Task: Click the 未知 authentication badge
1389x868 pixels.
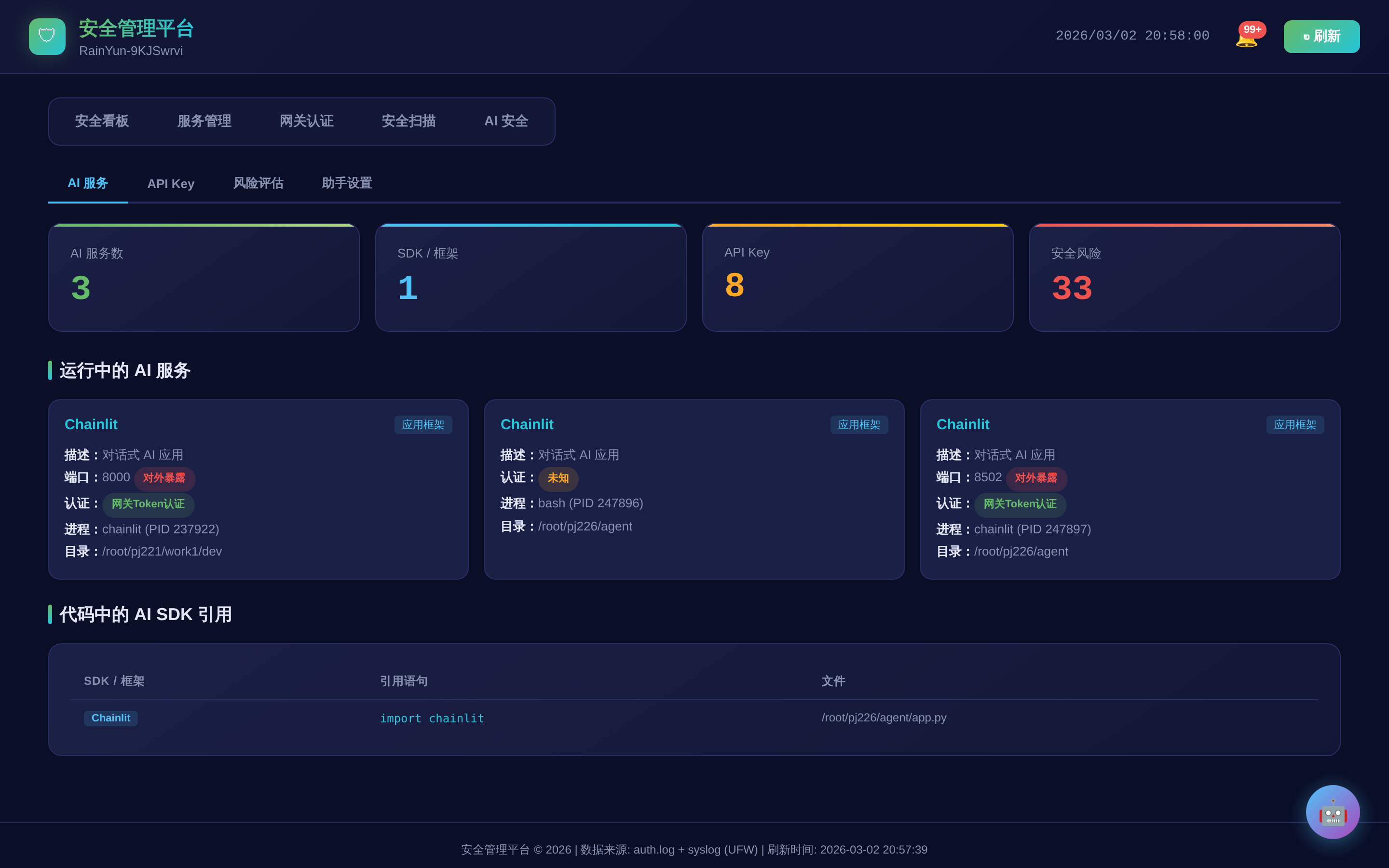Action: tap(558, 477)
